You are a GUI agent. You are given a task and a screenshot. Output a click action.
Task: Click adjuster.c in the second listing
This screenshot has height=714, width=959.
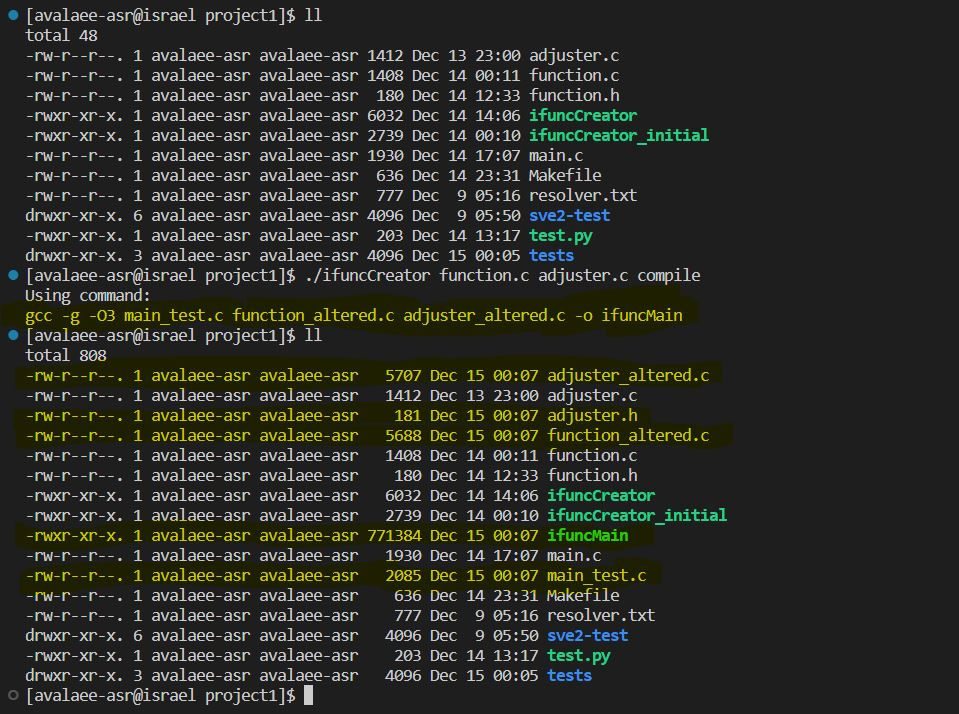[592, 396]
